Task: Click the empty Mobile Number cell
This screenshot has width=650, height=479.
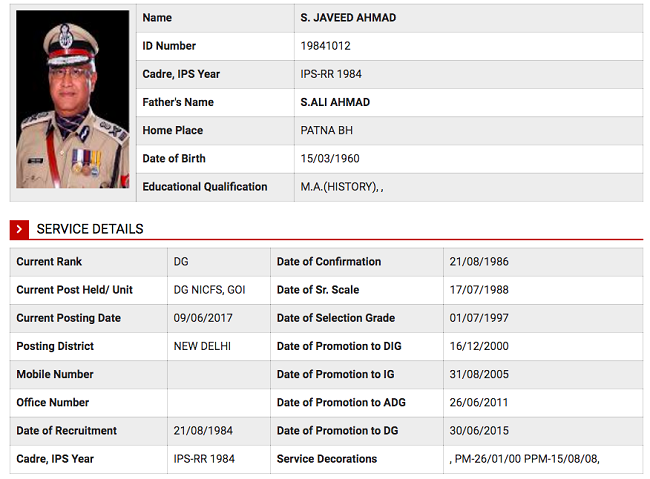Action: pyautogui.click(x=219, y=374)
